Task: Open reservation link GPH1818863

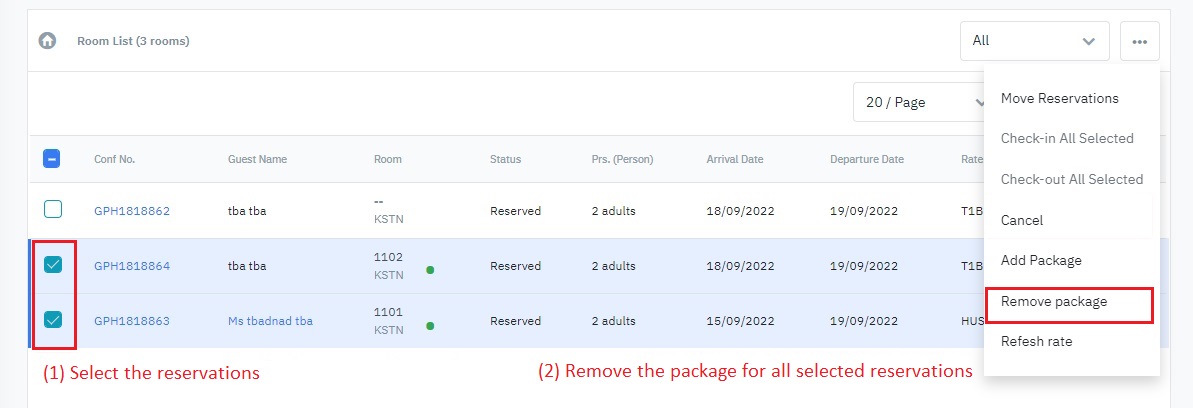Action: click(x=132, y=321)
